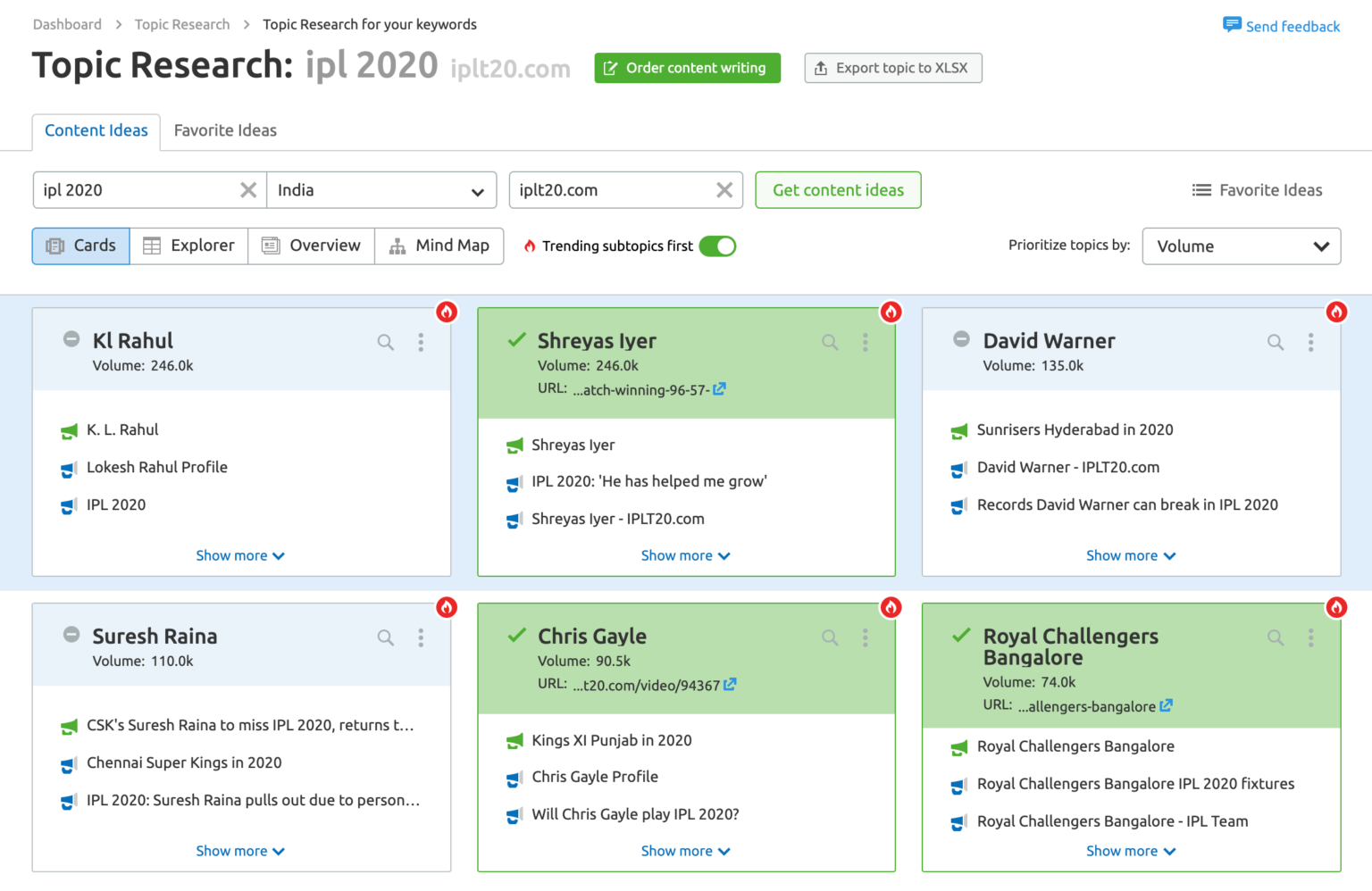Open the Explorer view
The image size is (1372, 891).
188,246
